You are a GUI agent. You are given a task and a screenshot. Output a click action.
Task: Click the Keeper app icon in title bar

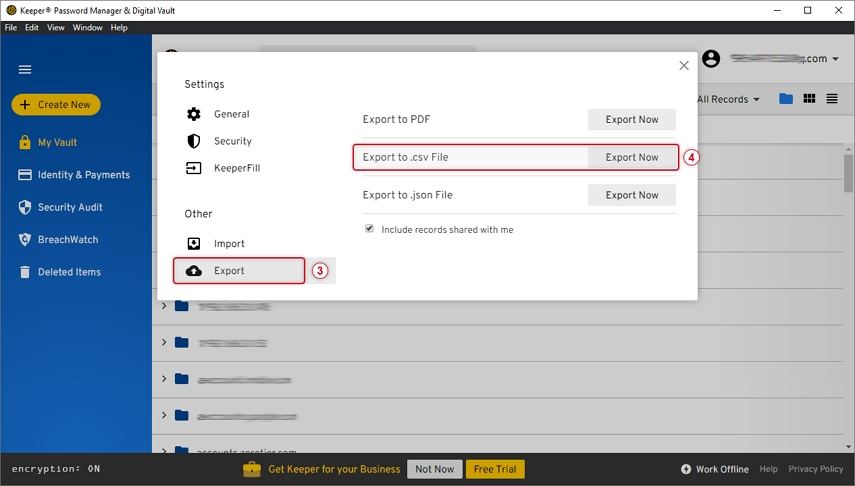tap(11, 10)
